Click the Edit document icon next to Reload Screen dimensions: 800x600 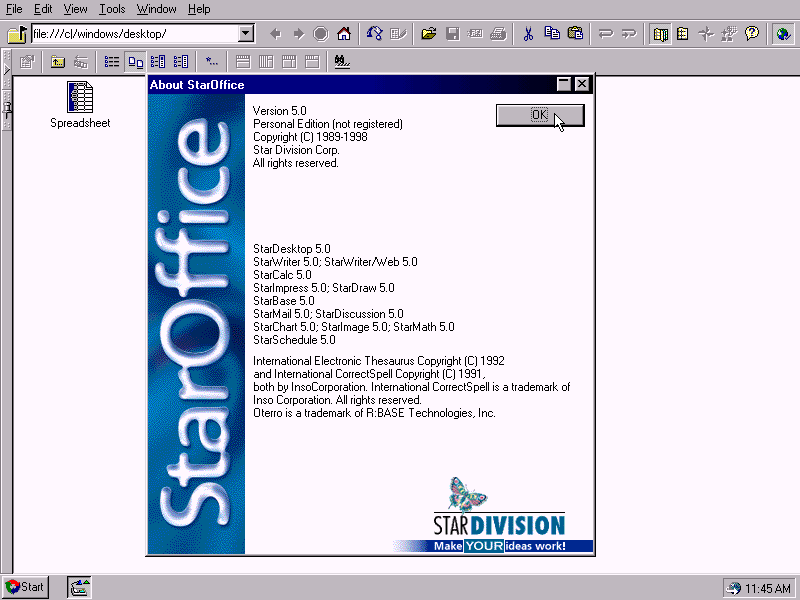point(398,34)
